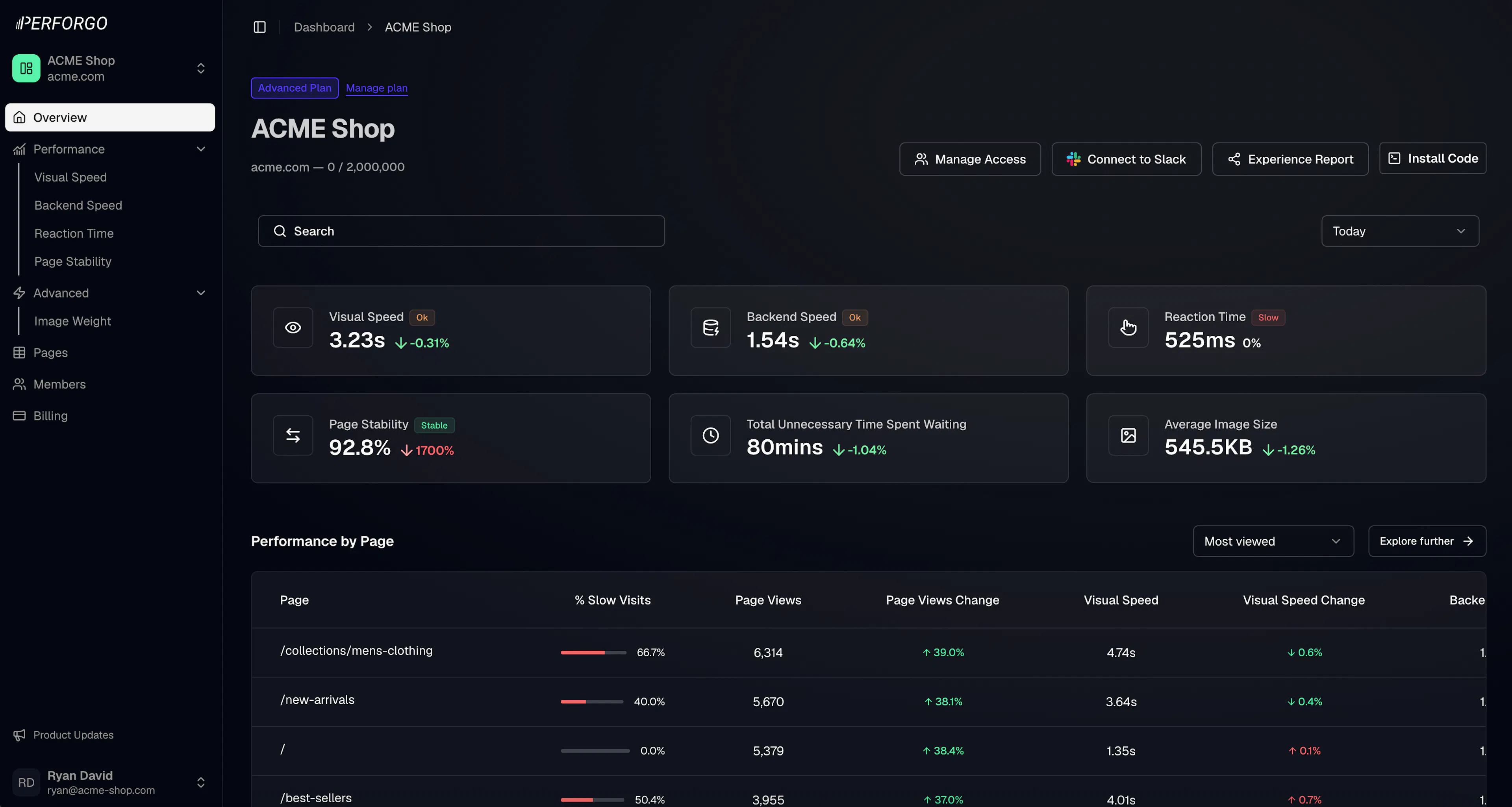This screenshot has width=1512, height=807.
Task: Click the Visual Speed eye icon
Action: tap(293, 328)
